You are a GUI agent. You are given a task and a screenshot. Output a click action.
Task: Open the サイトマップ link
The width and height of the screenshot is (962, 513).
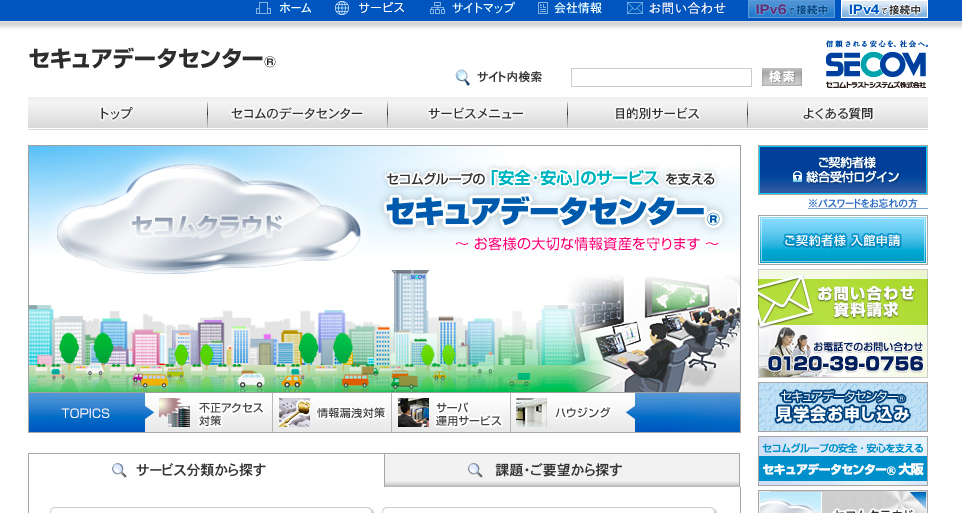pos(483,9)
